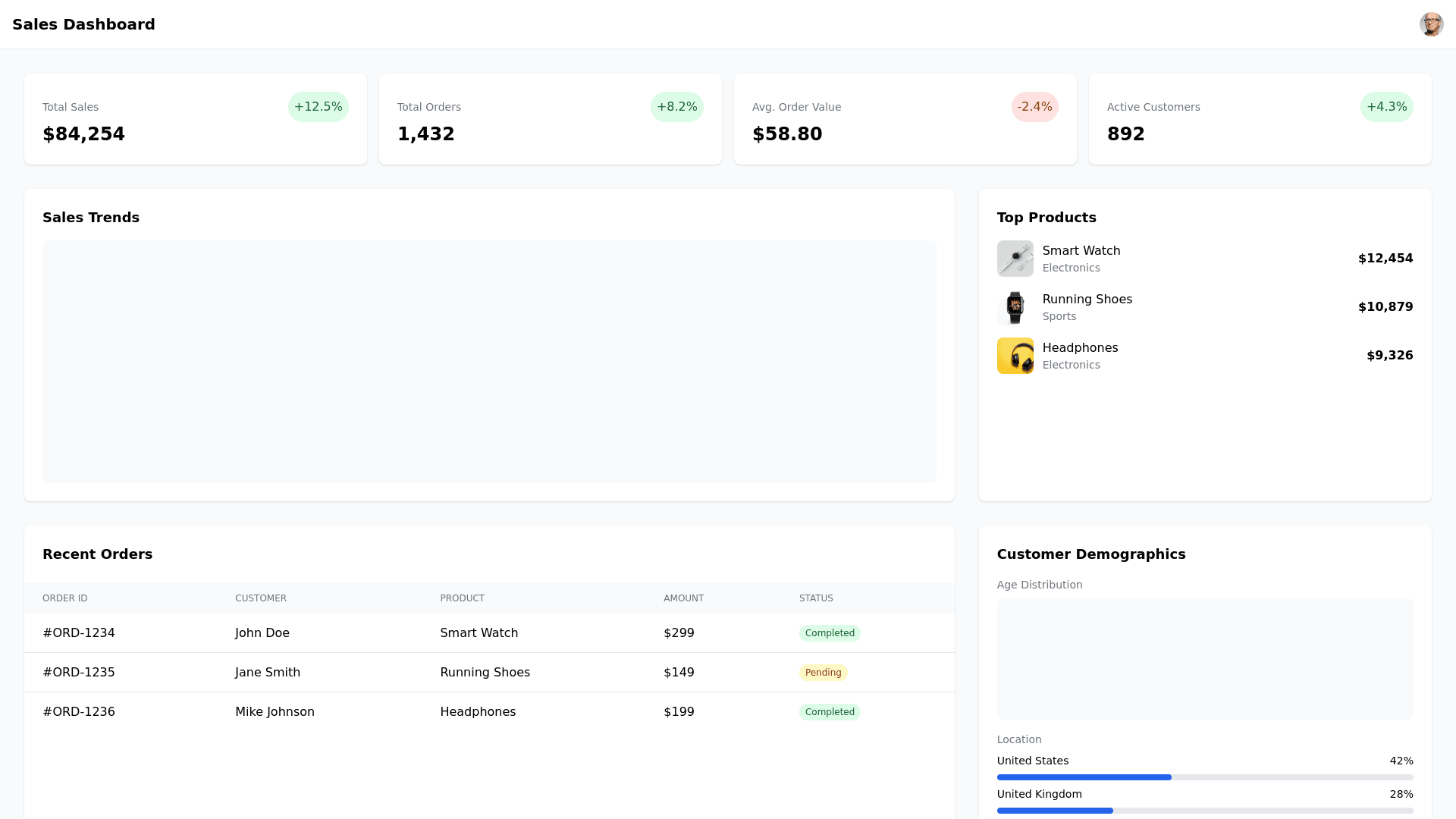This screenshot has height=819, width=1456.
Task: Open order #ORD-1235
Action: (79, 673)
